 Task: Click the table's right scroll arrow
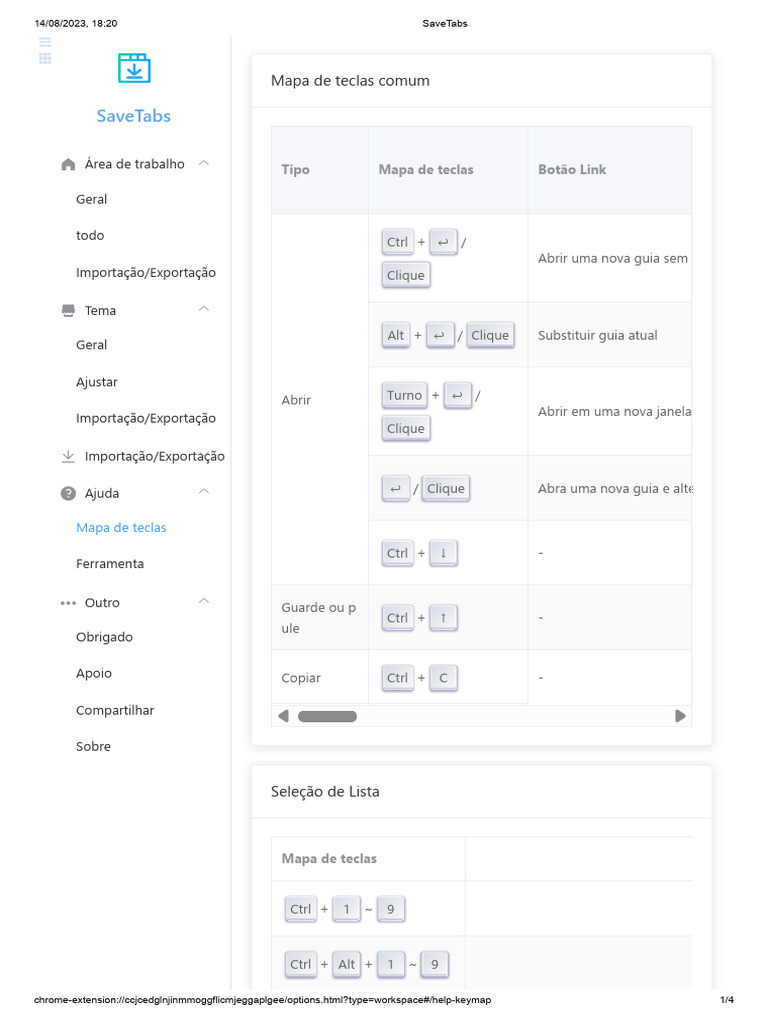pyautogui.click(x=680, y=716)
